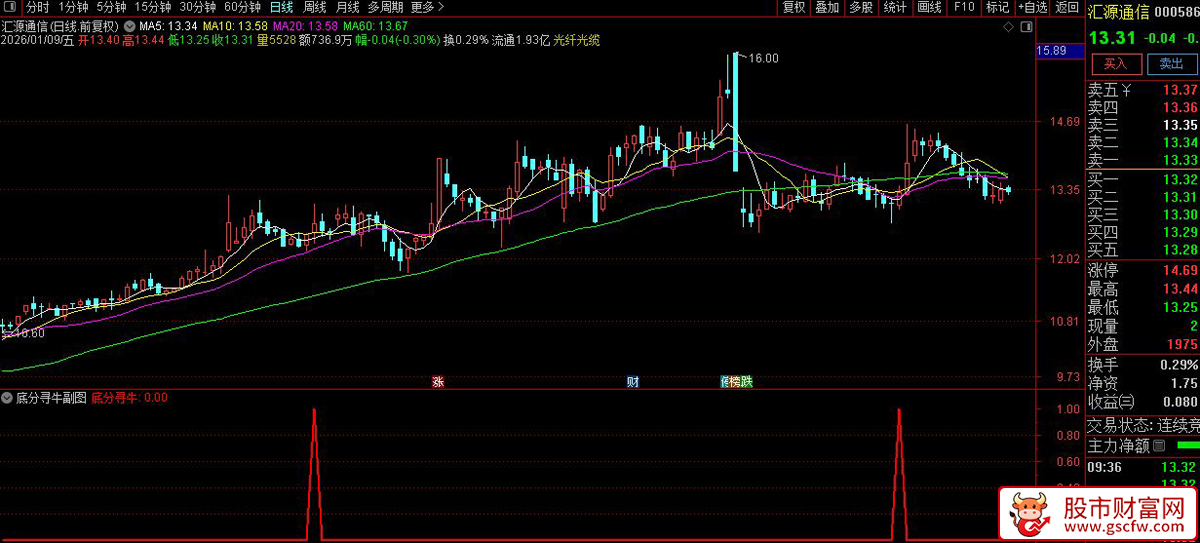Click the 换手 turnover value 0.29%
Viewport: 1200px width, 543px height.
(x=1179, y=364)
